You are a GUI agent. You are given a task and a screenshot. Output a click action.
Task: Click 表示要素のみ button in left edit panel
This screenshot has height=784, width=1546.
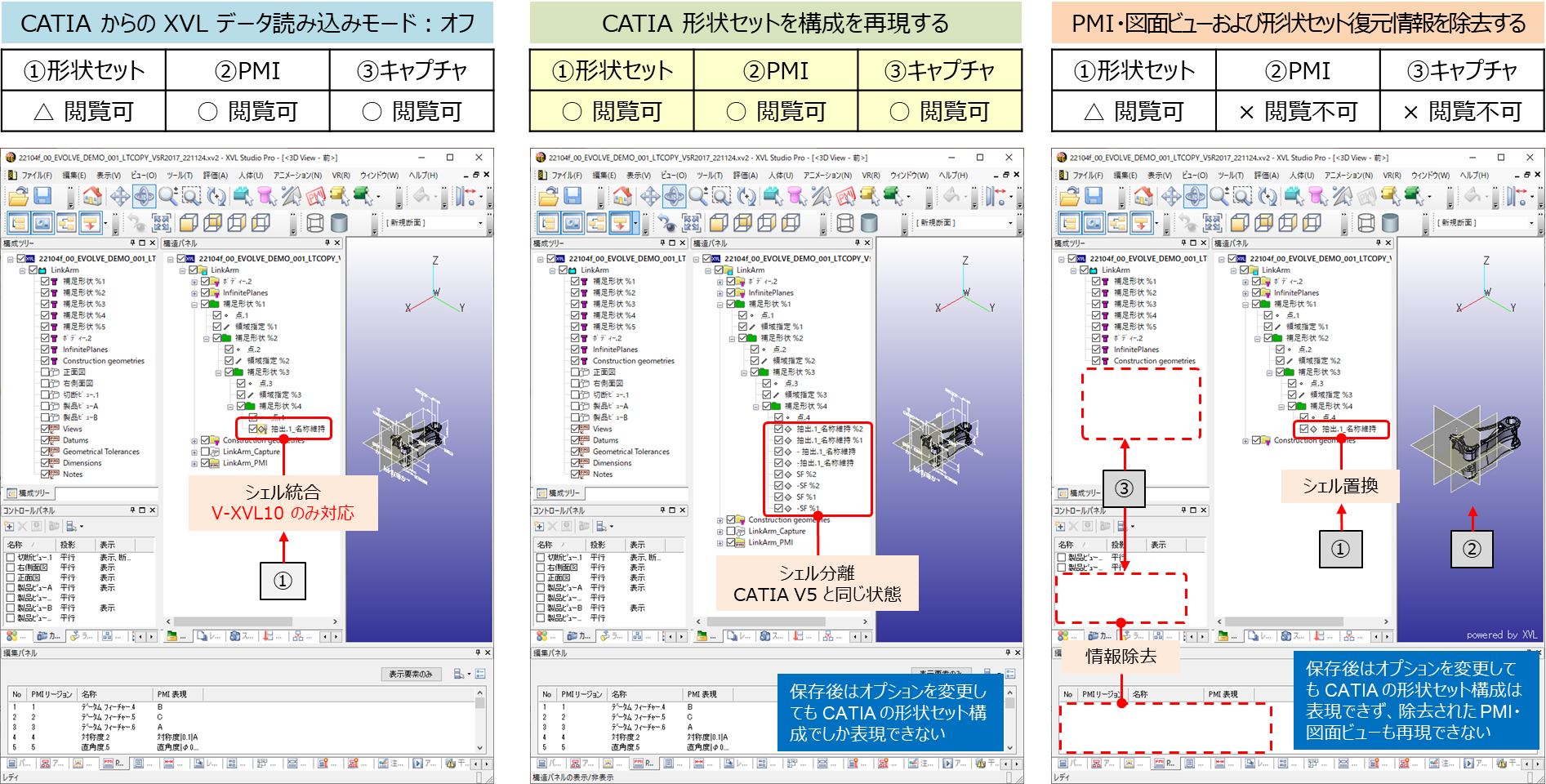click(411, 675)
